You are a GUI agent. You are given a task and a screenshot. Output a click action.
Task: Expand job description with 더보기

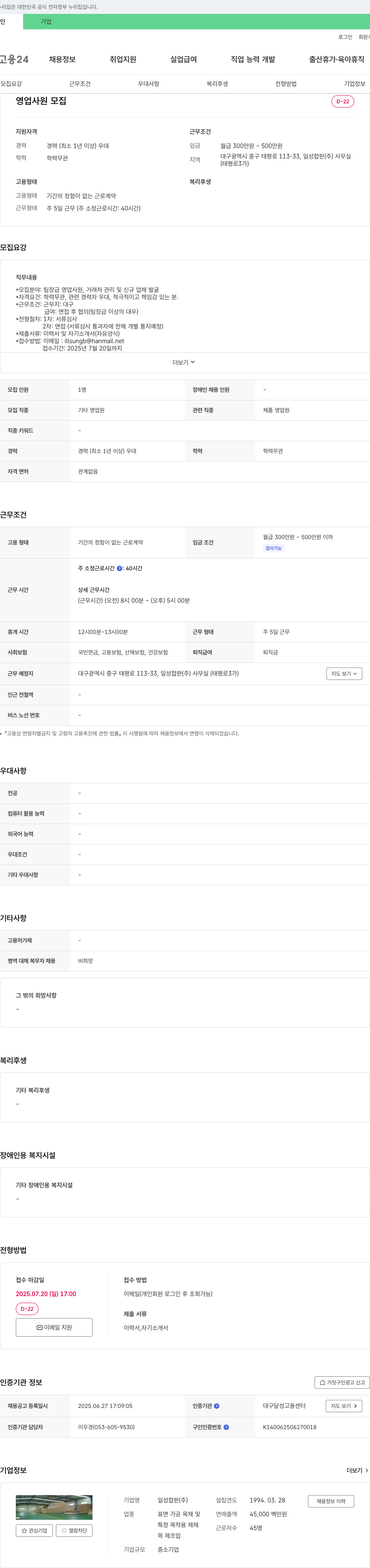184,362
